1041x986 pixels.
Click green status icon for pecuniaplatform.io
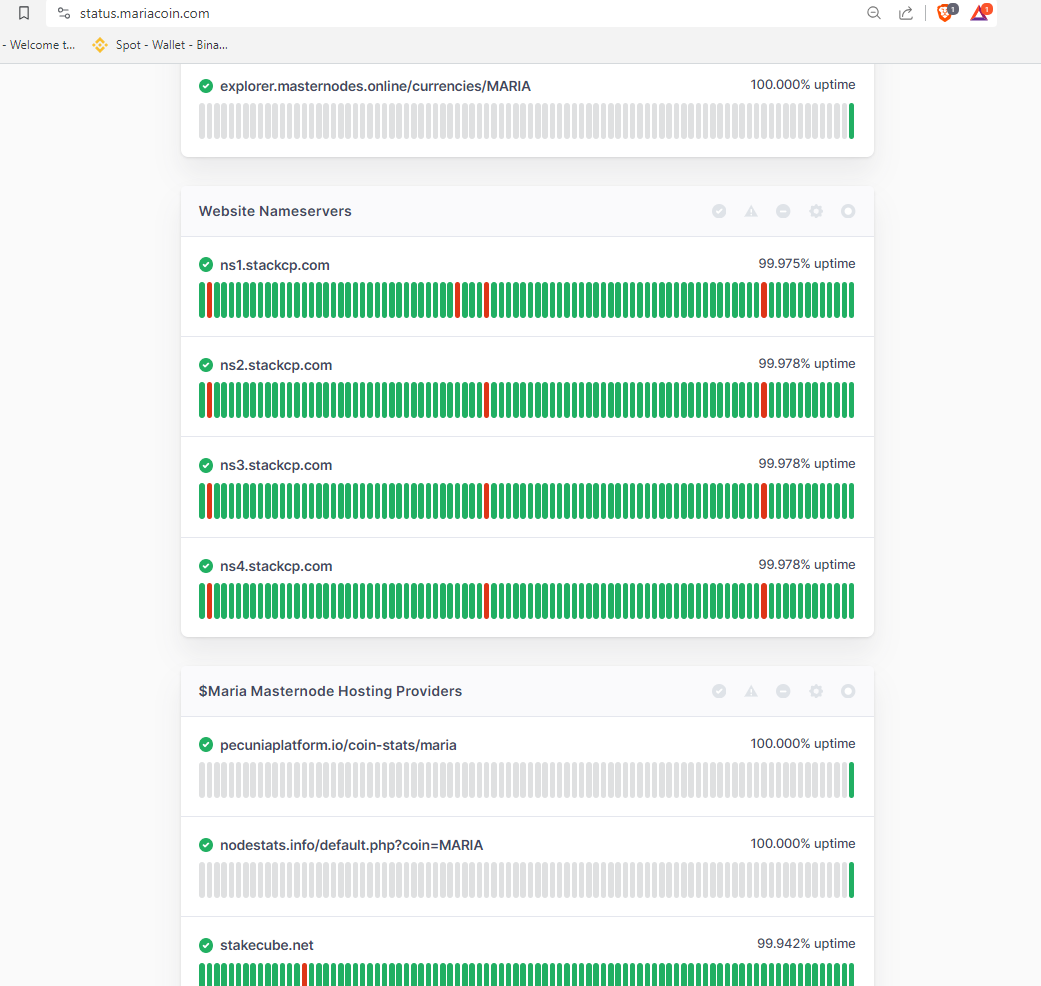(x=206, y=745)
